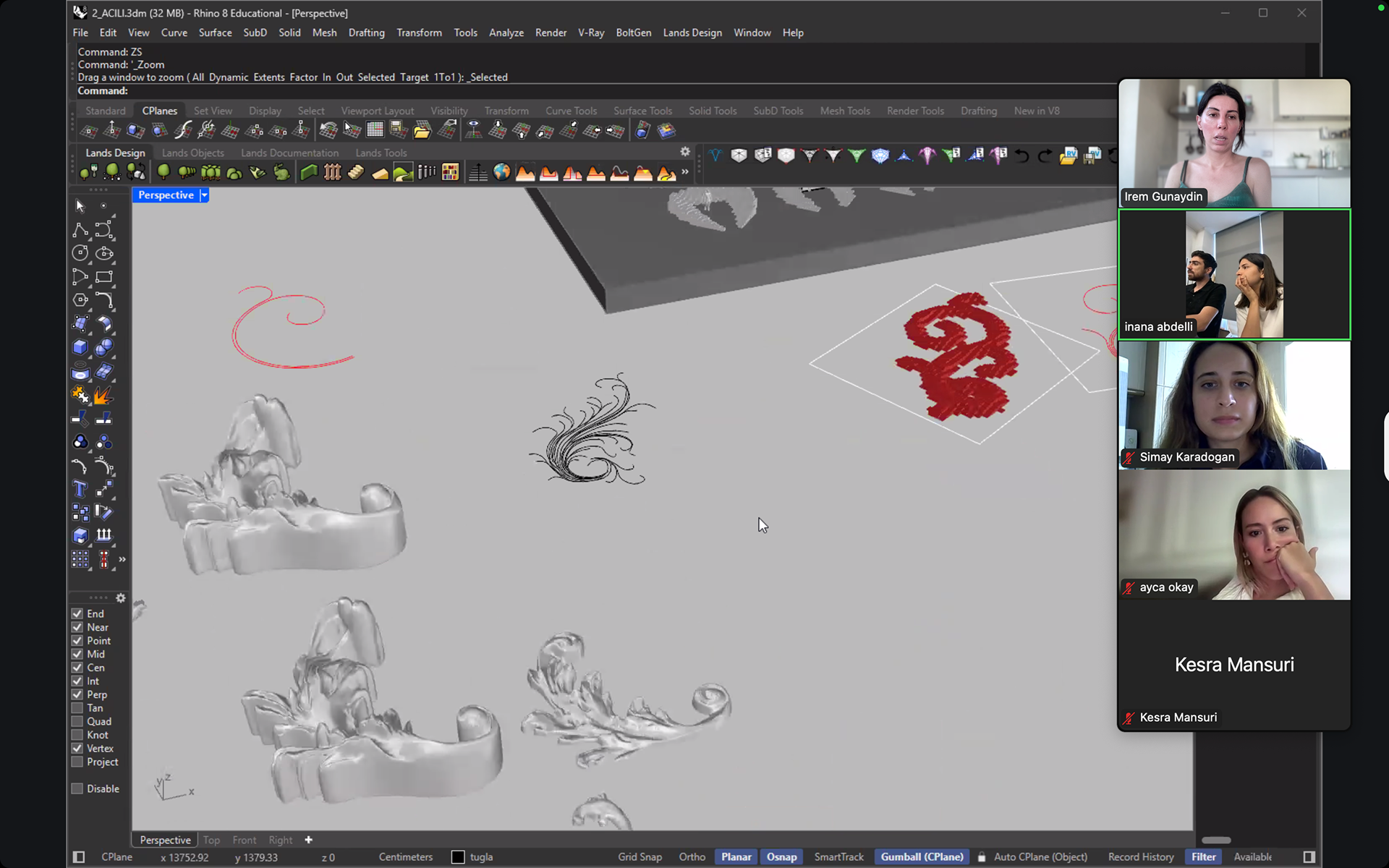
Task: Click the Open CPlane folder icon
Action: click(x=422, y=131)
